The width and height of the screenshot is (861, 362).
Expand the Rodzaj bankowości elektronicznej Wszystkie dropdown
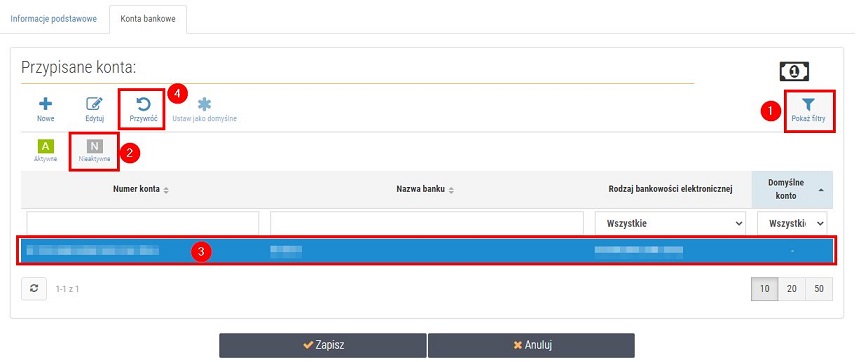coord(670,224)
